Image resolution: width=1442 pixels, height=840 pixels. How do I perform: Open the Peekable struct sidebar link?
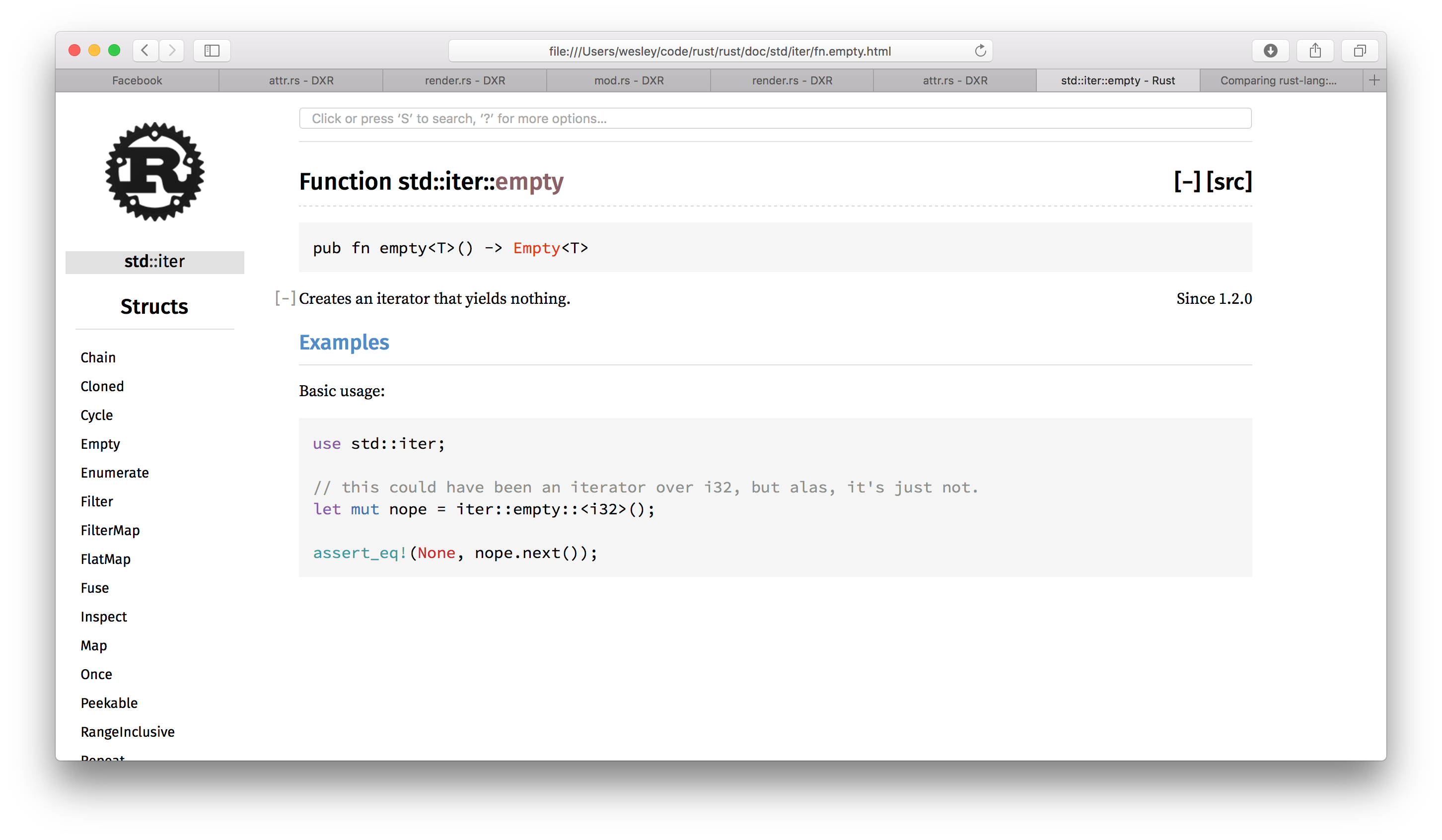coord(109,702)
